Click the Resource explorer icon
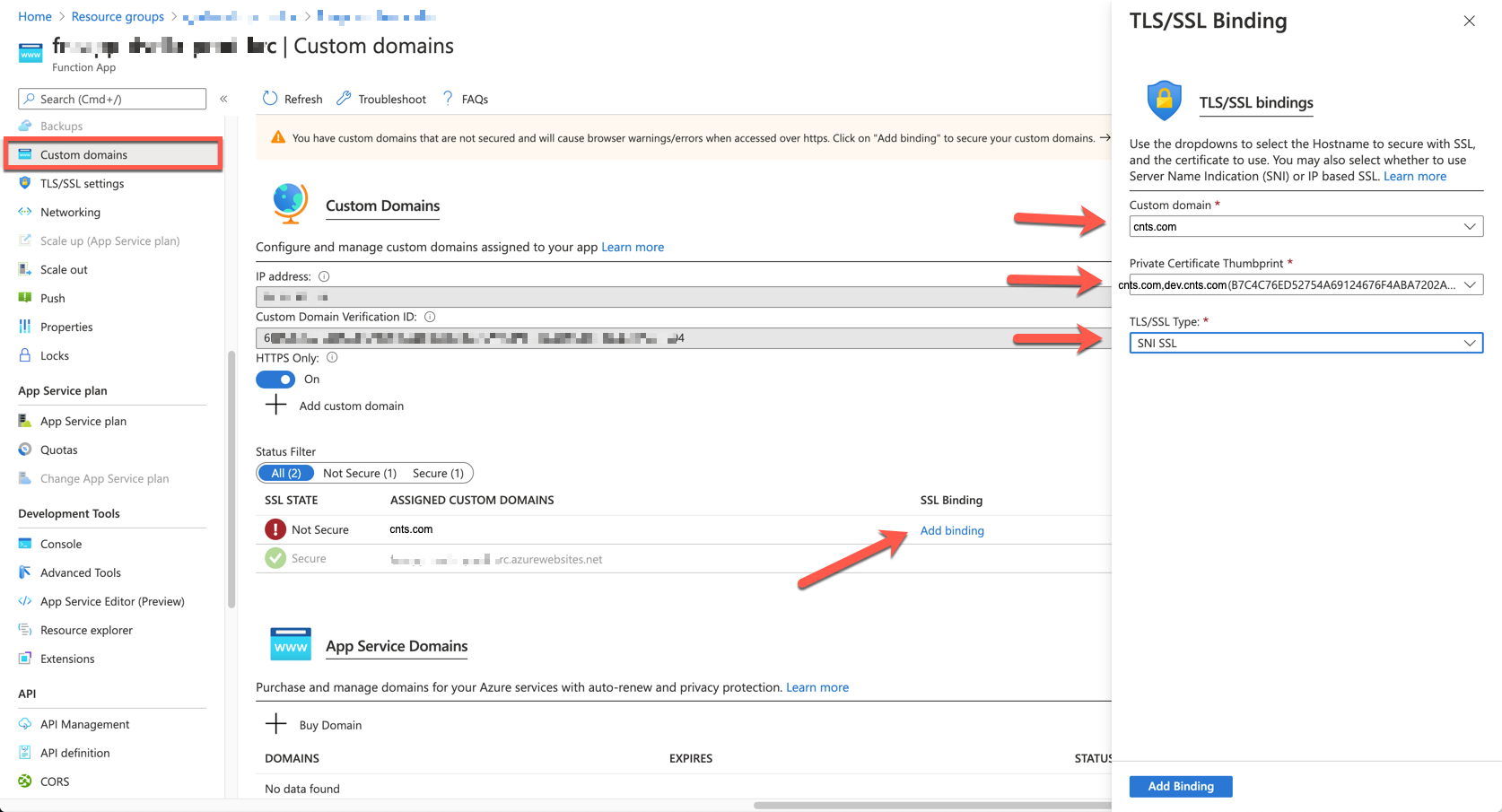This screenshot has height=812, width=1502. coord(25,630)
